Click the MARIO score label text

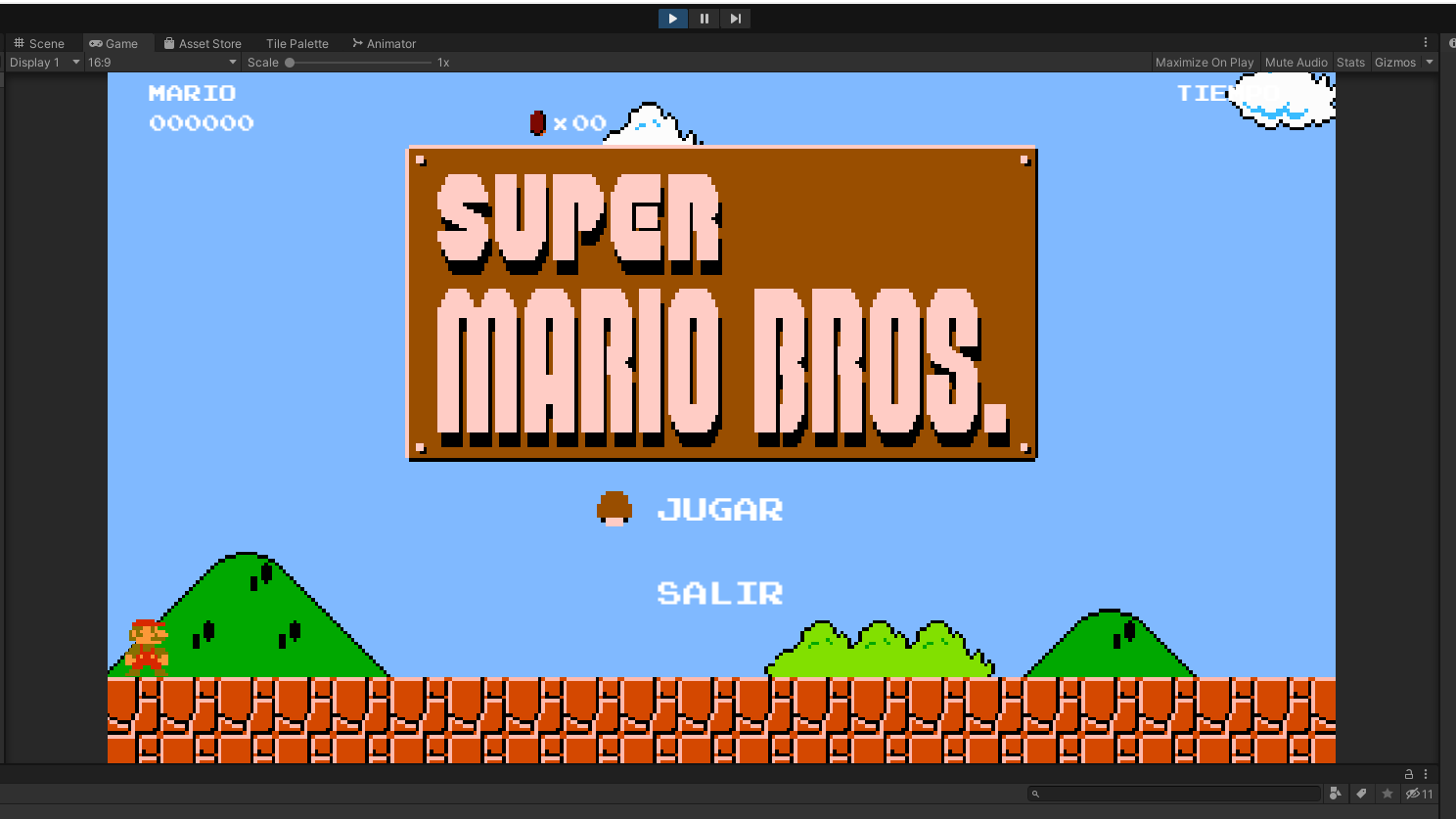192,93
